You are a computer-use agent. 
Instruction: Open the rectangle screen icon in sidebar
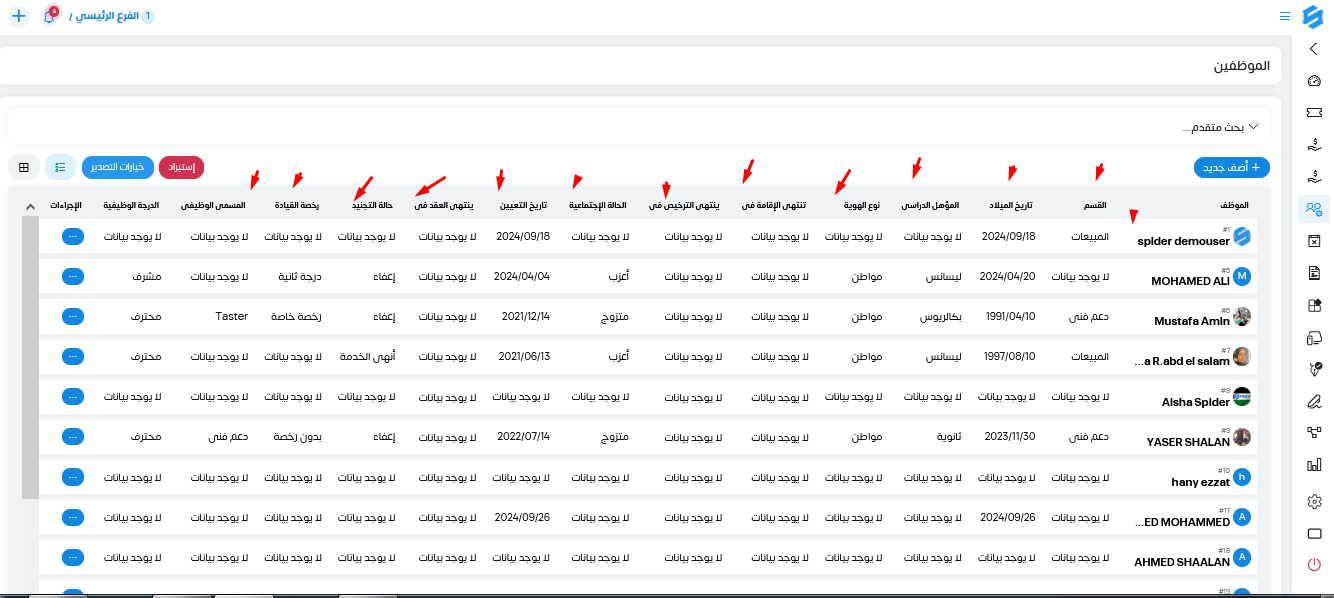coord(1315,533)
